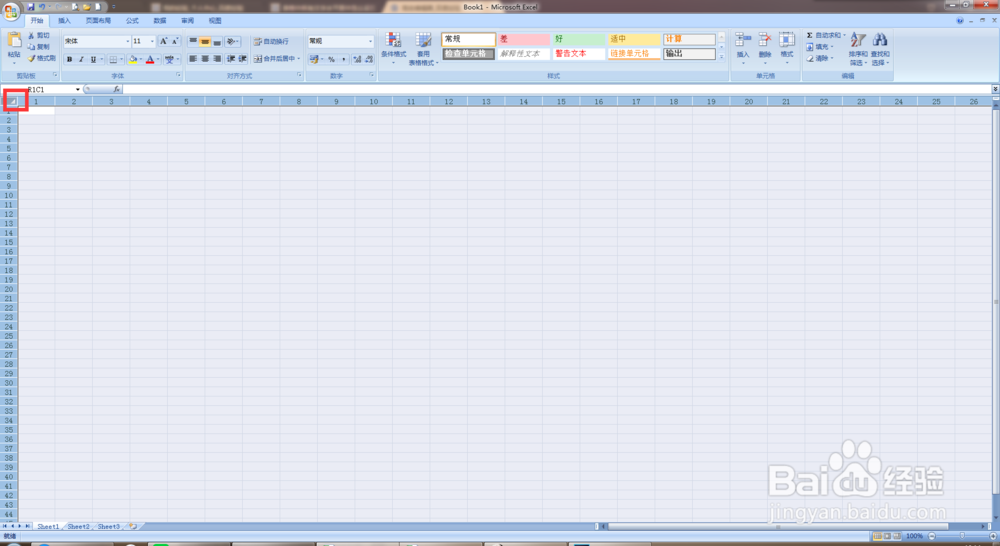The width and height of the screenshot is (1000, 546).
Task: Decrease font size with small A
Action: pos(175,41)
